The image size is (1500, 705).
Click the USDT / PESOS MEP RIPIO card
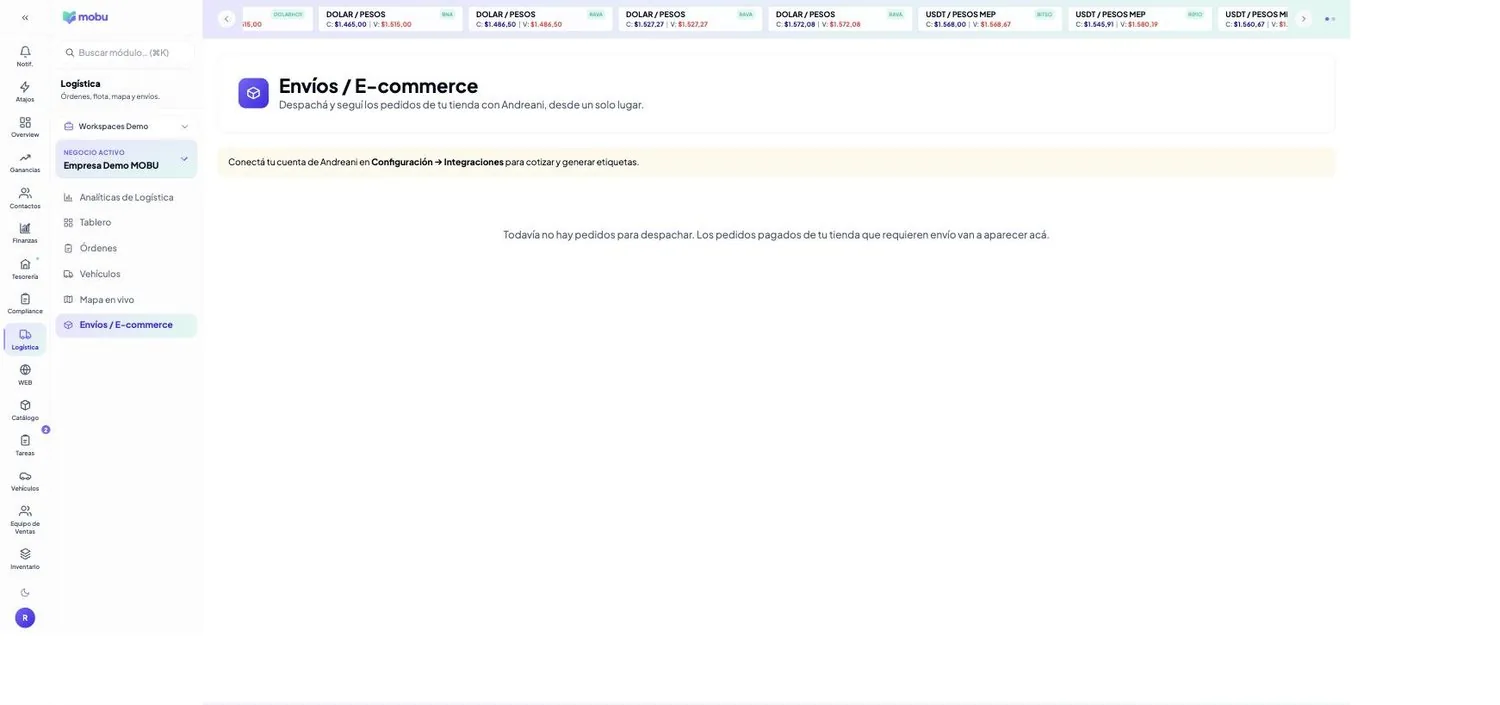(1140, 19)
